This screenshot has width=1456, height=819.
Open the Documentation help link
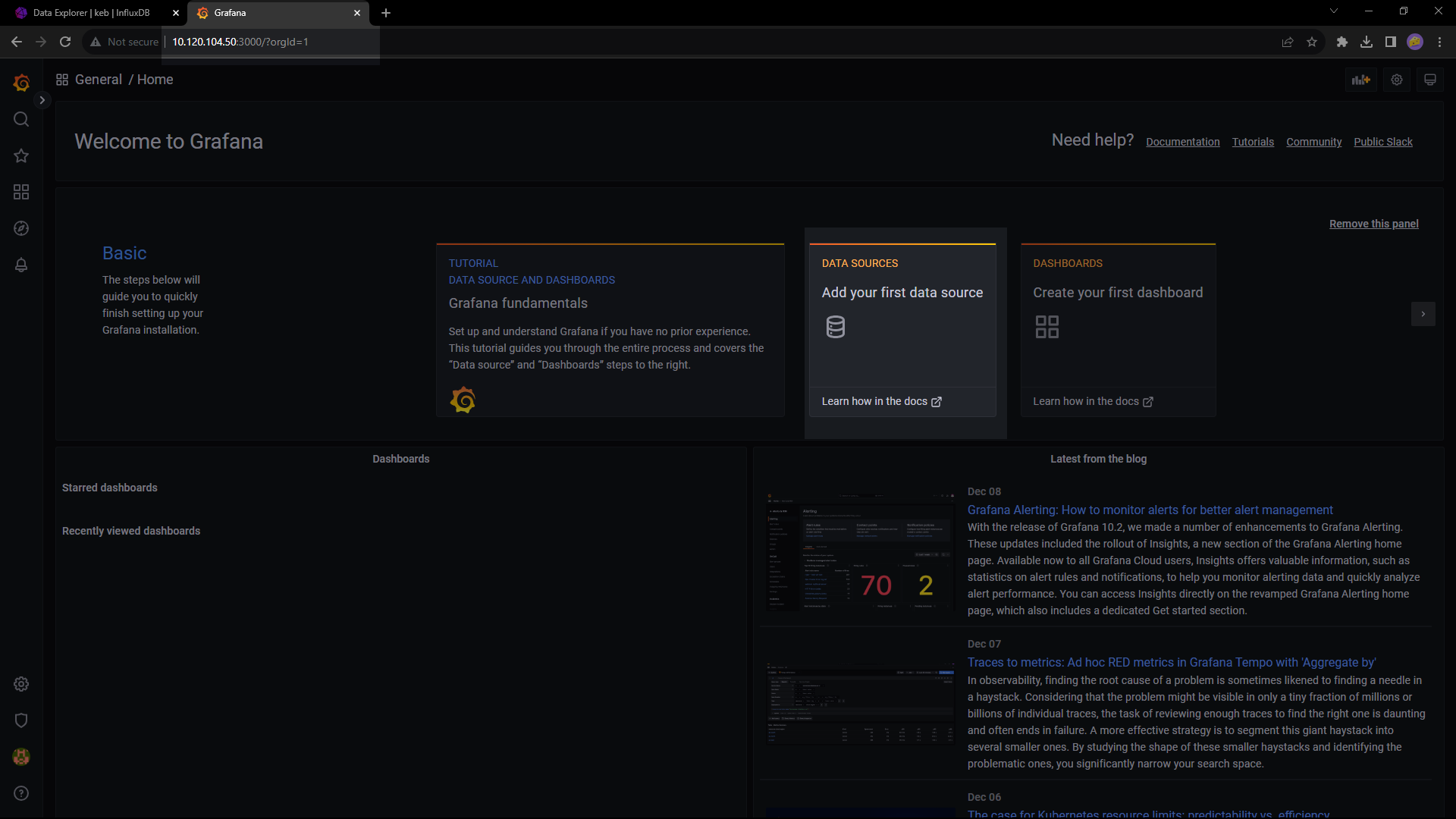tap(1182, 142)
